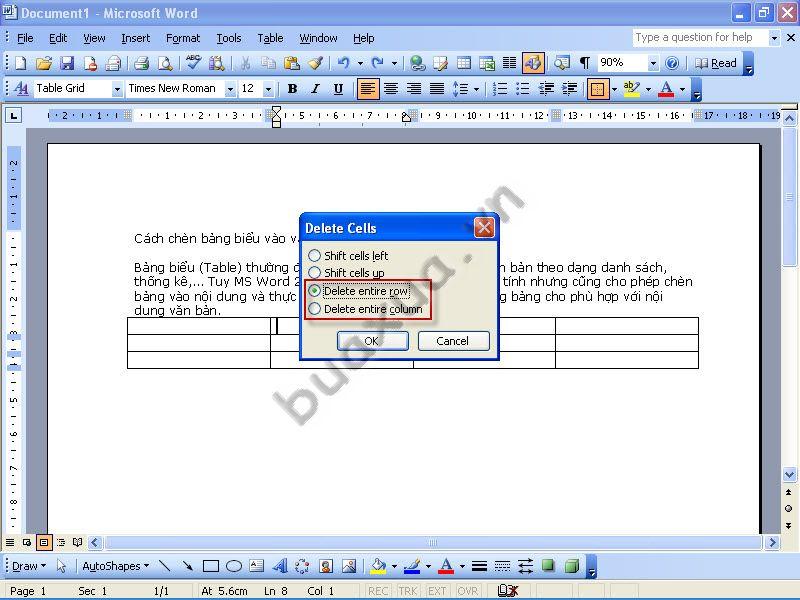Insert WordArt from the Drawing toolbar
Screen dimensions: 800x600
280,566
